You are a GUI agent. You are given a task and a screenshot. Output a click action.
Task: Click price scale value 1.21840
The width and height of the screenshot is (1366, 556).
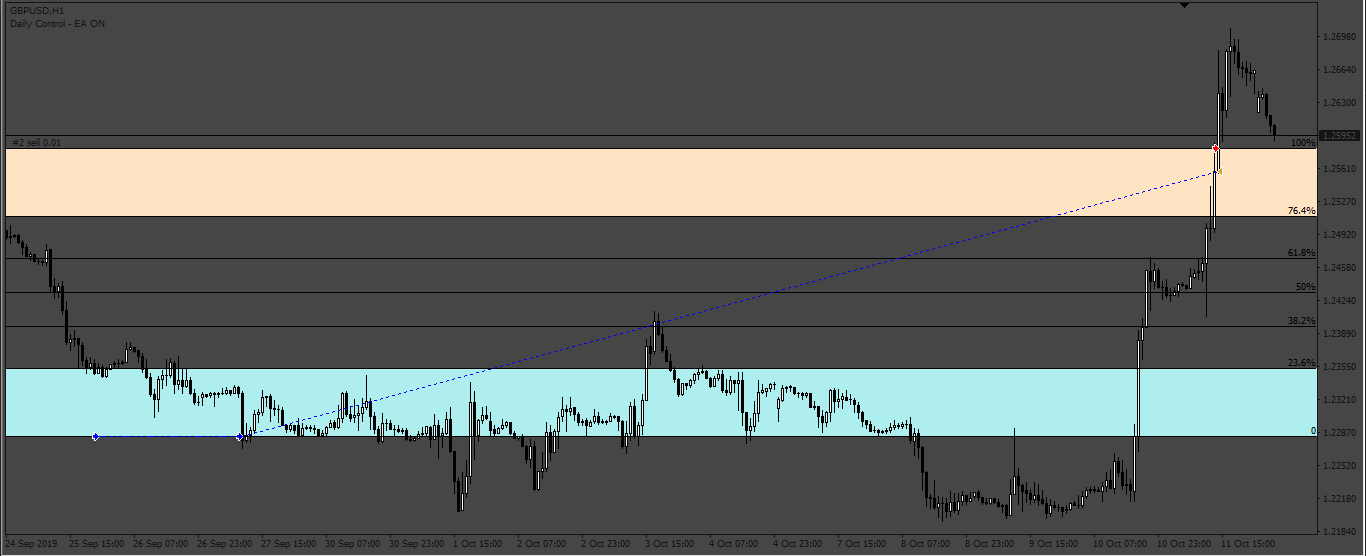coord(1340,532)
